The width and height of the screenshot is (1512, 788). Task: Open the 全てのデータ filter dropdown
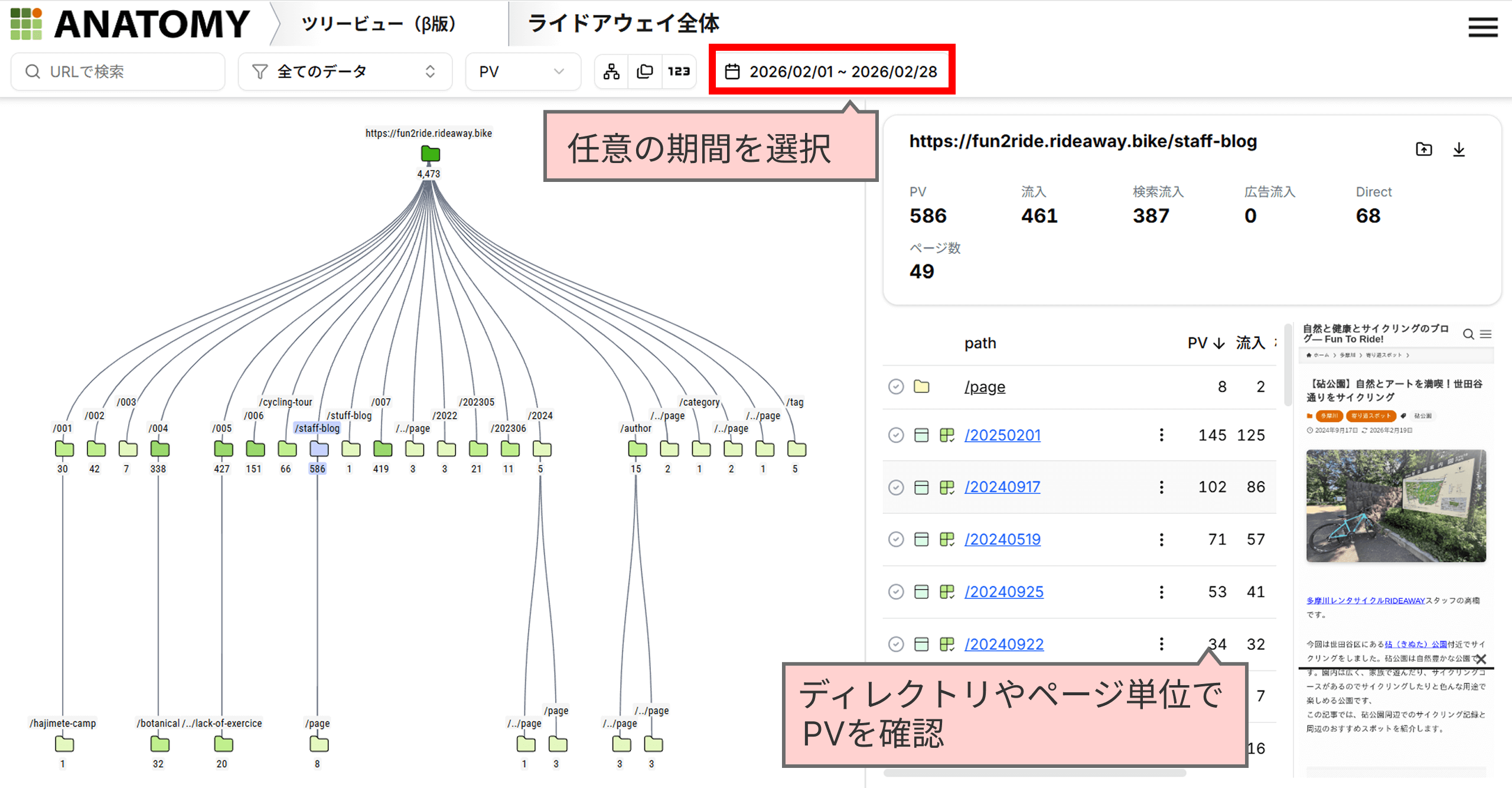(x=345, y=71)
